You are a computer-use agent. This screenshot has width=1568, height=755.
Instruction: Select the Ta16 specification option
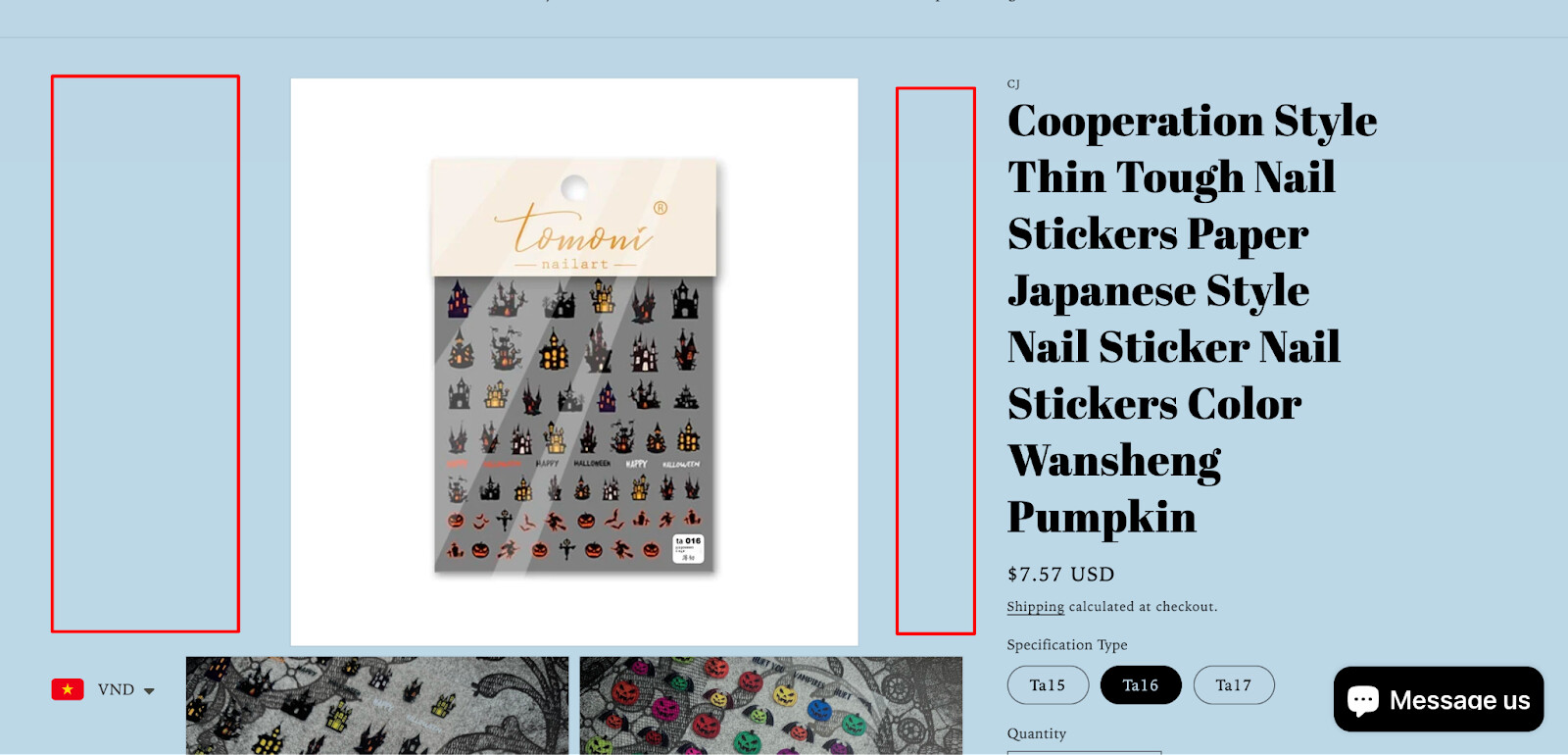click(1141, 685)
